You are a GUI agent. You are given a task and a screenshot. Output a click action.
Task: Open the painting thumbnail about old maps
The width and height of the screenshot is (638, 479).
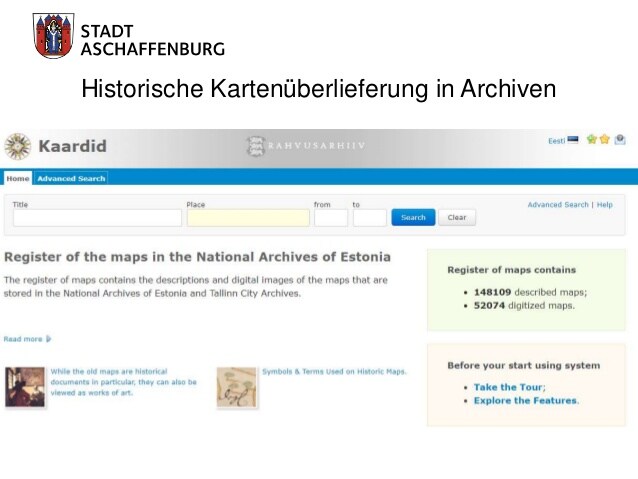click(x=25, y=387)
